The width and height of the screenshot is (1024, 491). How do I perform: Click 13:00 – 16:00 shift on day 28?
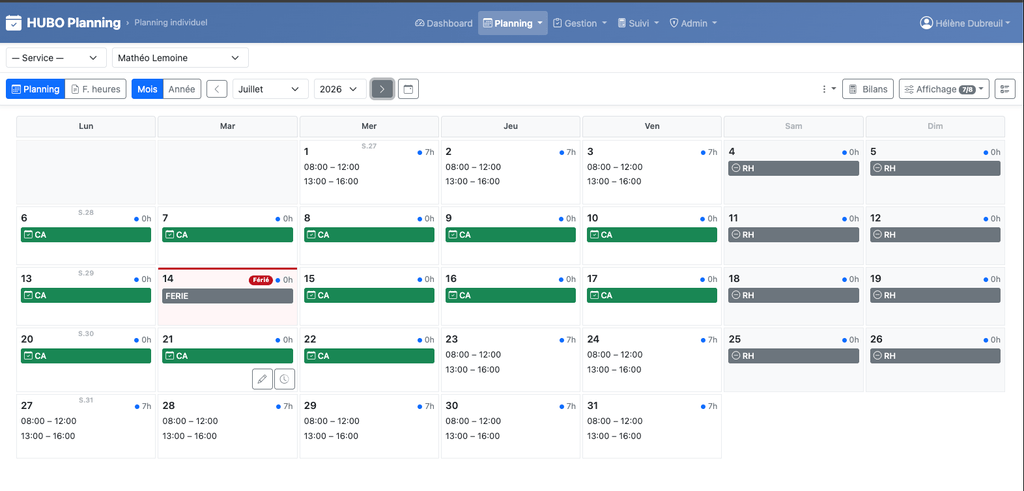pos(190,436)
